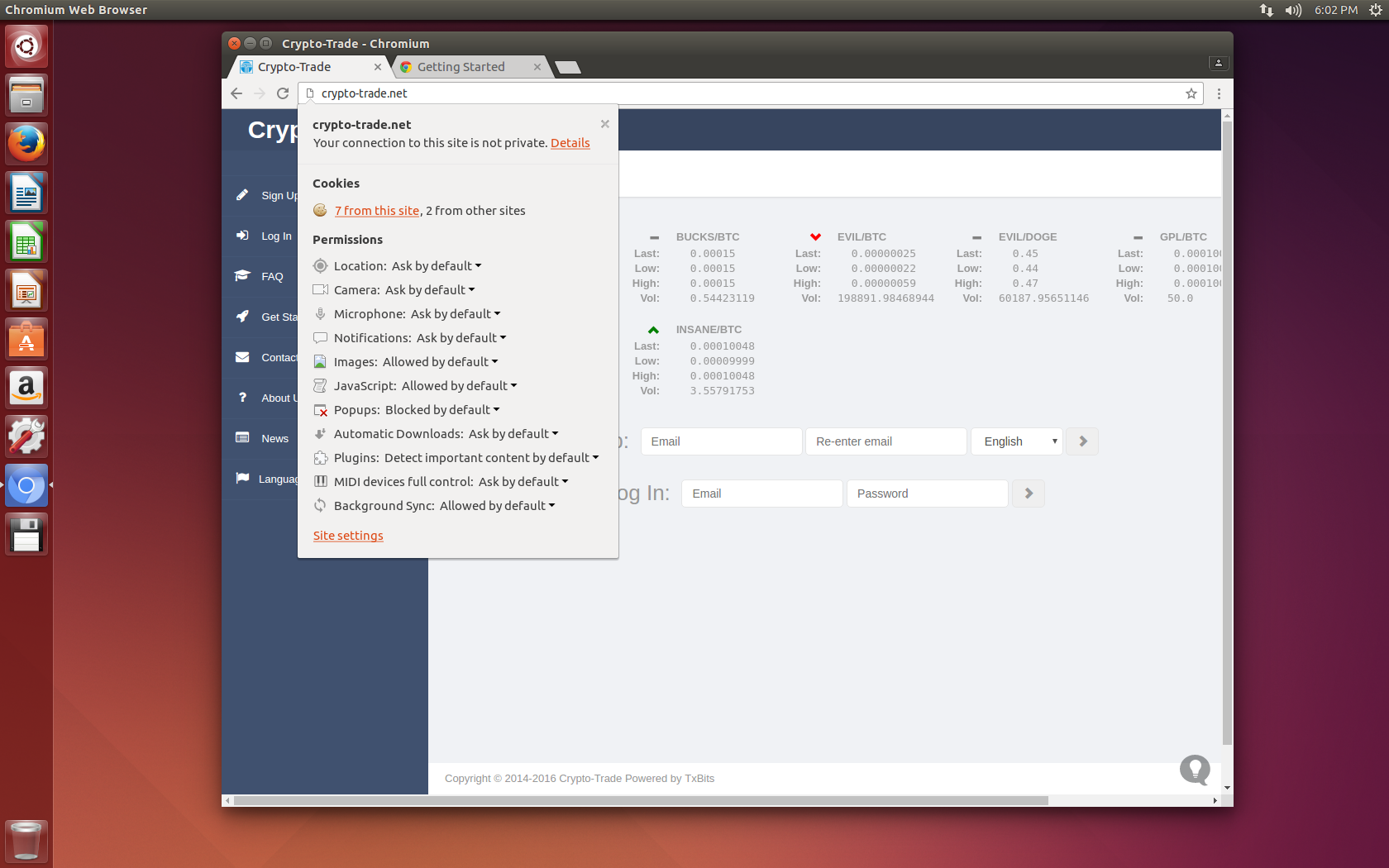Open the Trash in the launcher

pos(26,842)
